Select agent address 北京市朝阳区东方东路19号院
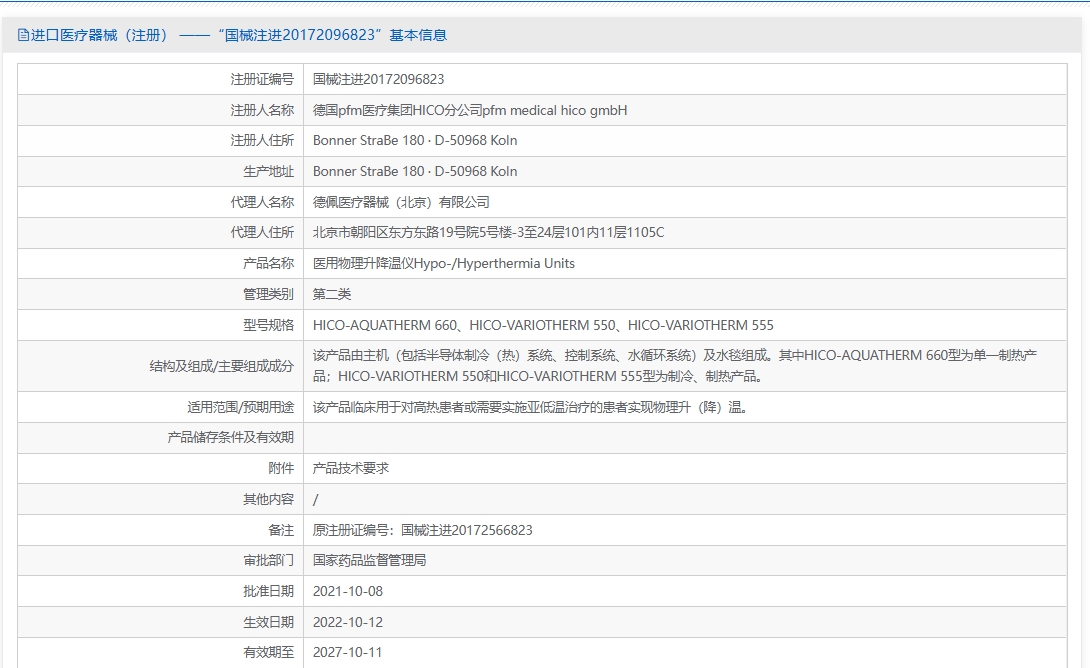Viewport: 1090px width, 668px height. [489, 232]
